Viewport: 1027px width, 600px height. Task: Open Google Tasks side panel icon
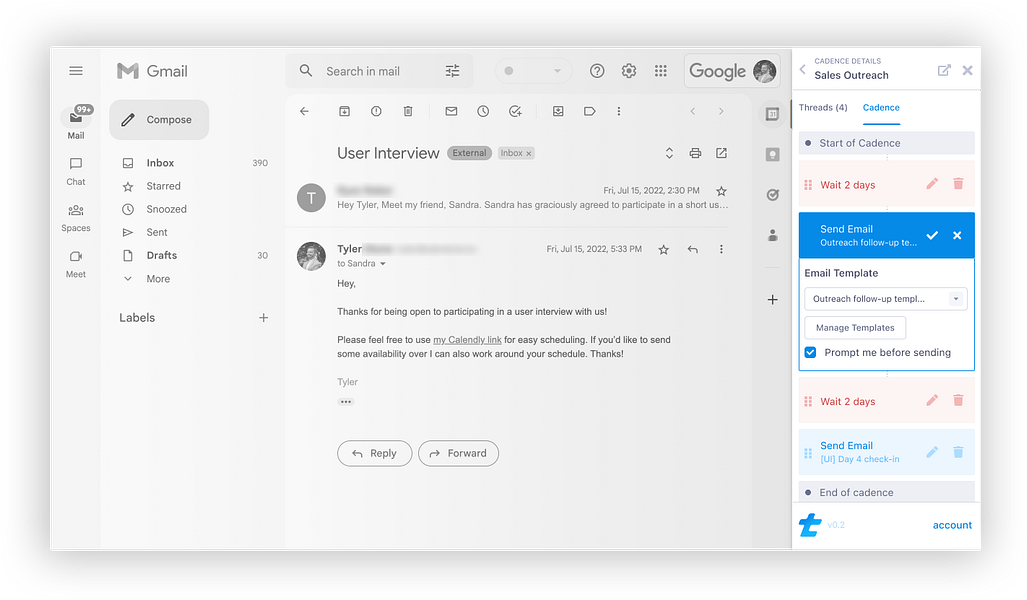(x=772, y=195)
